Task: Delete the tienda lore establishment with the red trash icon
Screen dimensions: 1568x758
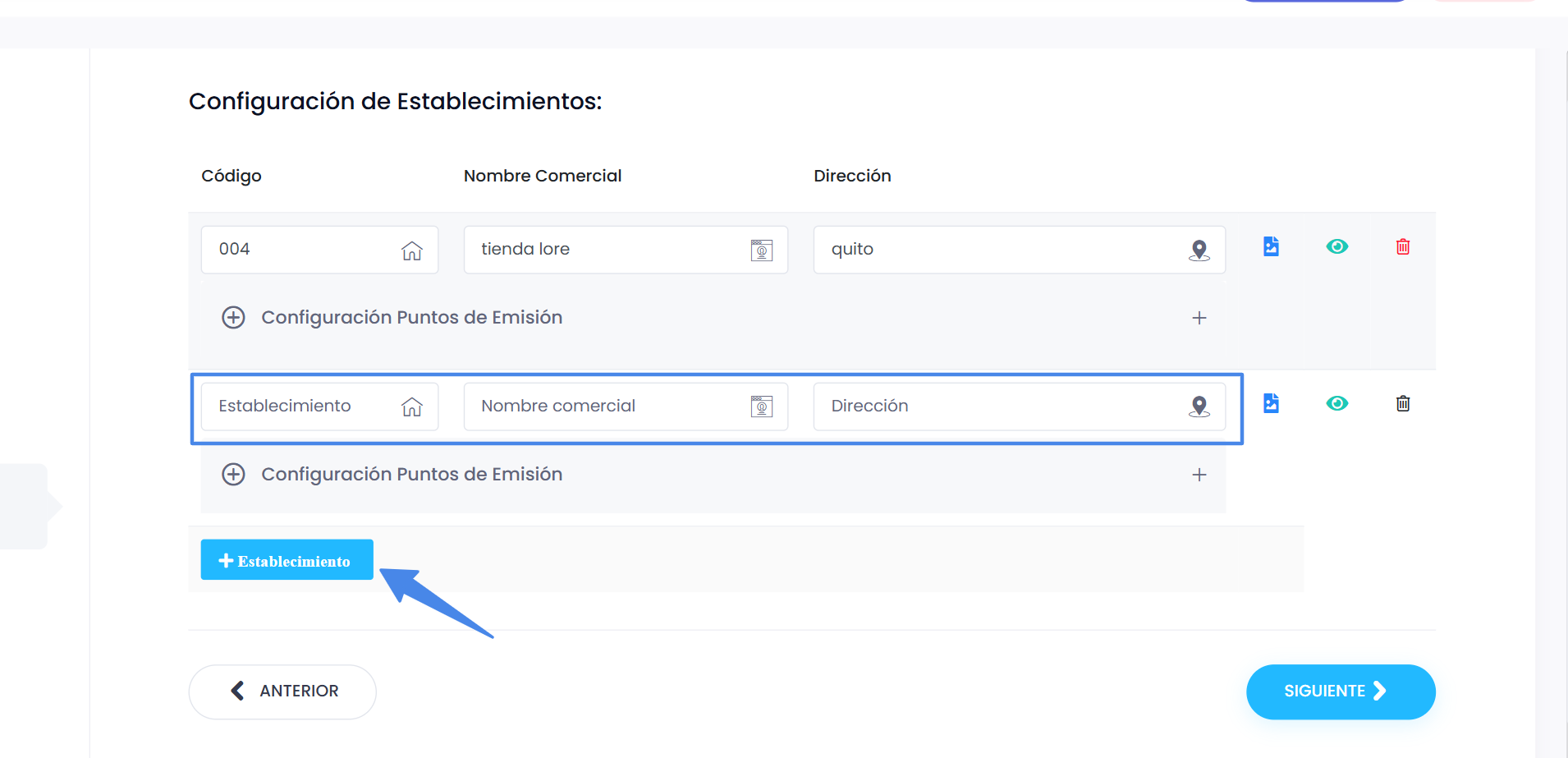Action: pos(1402,246)
